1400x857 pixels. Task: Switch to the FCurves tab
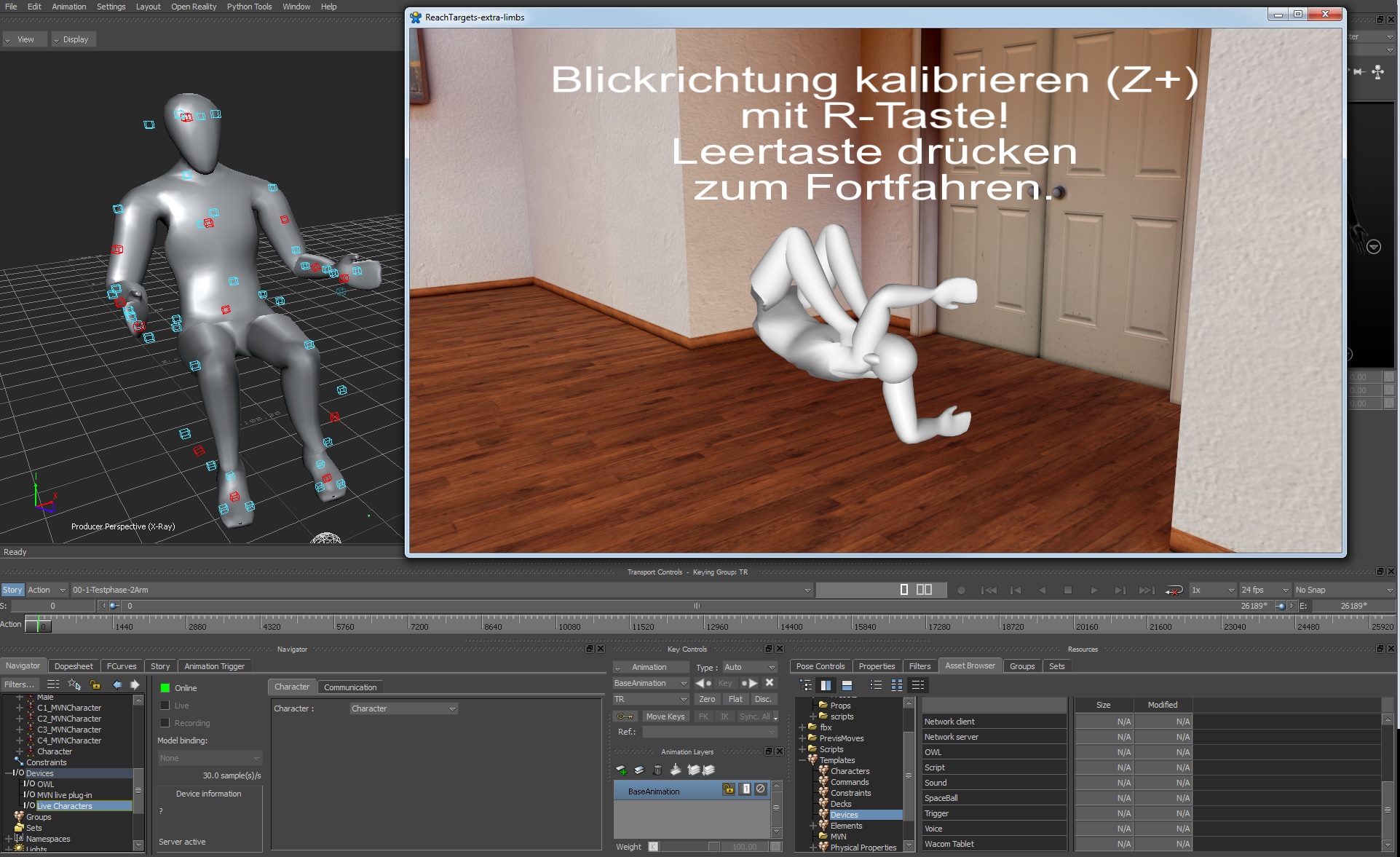tap(122, 666)
